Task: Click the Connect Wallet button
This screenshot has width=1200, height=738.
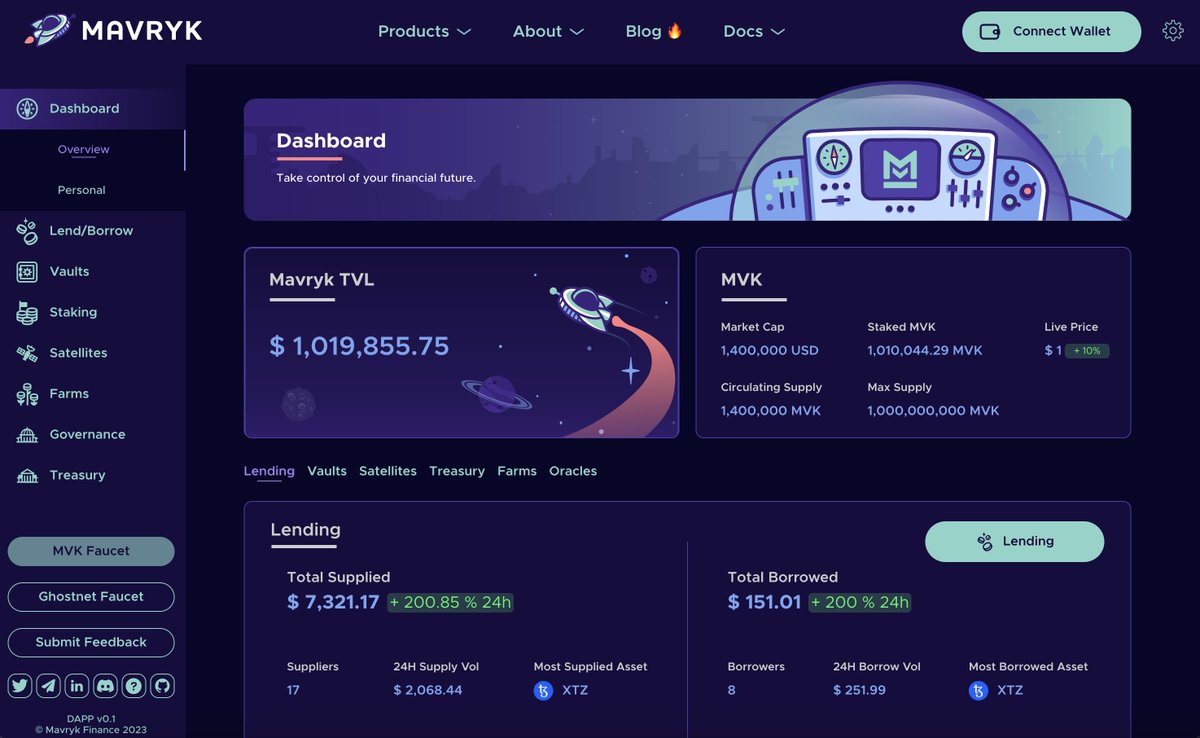Action: click(x=1050, y=31)
